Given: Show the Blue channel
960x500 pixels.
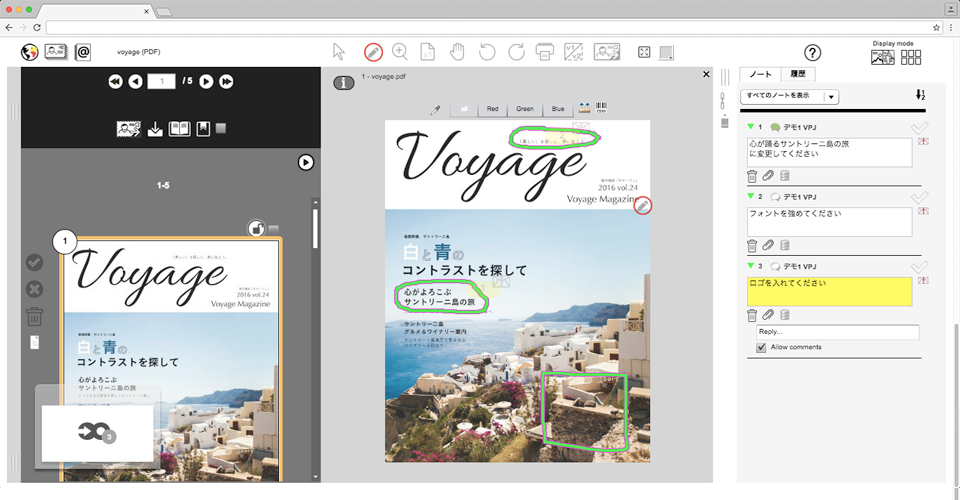Looking at the screenshot, I should 558,109.
